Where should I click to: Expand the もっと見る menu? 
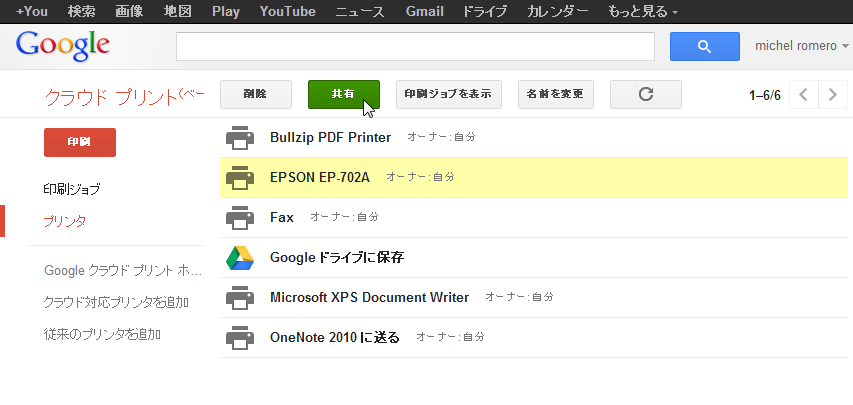tap(642, 11)
